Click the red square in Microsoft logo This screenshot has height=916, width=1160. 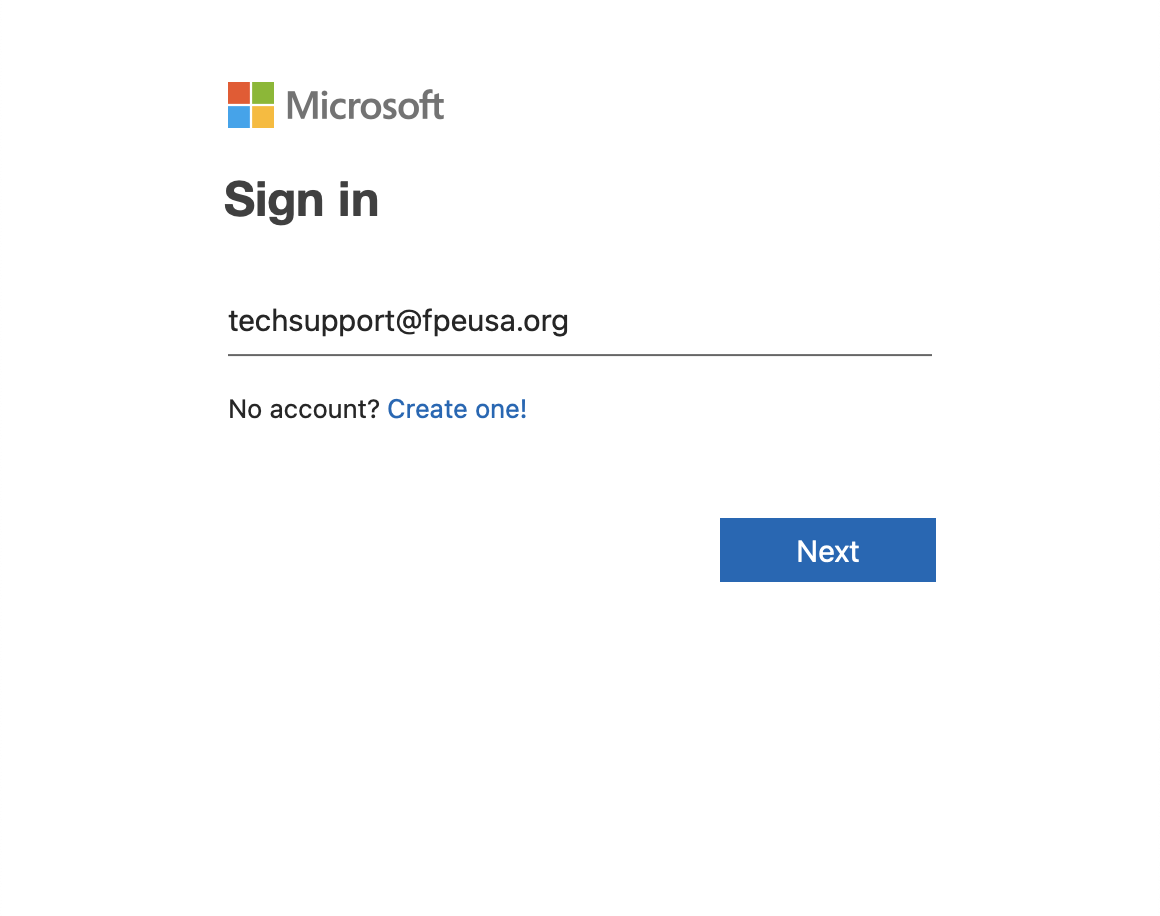point(239,92)
